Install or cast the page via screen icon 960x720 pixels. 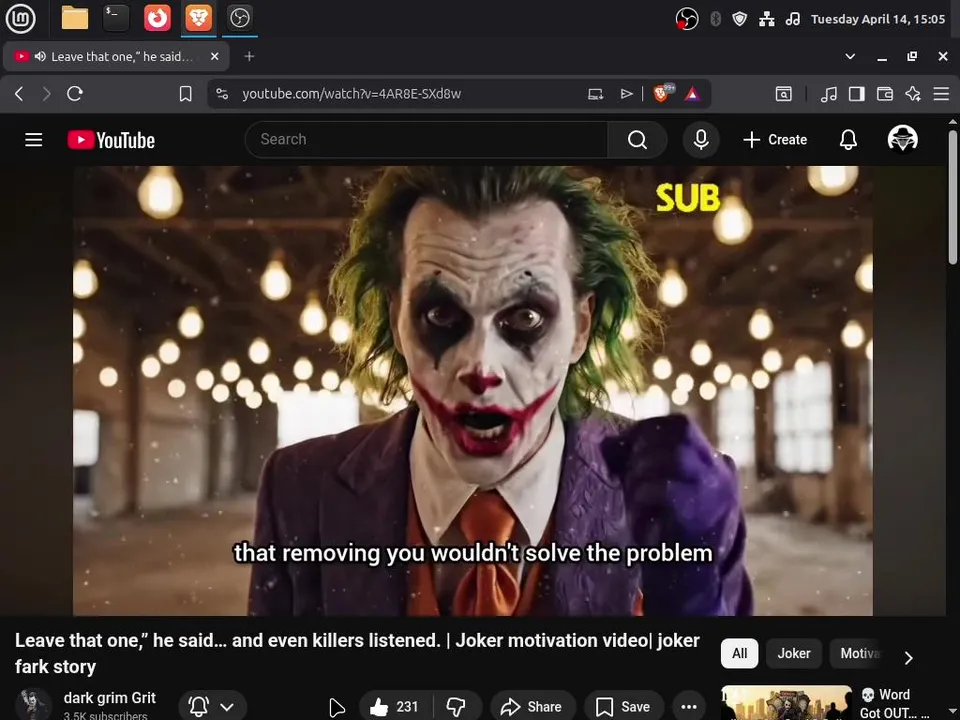pyautogui.click(x=596, y=94)
